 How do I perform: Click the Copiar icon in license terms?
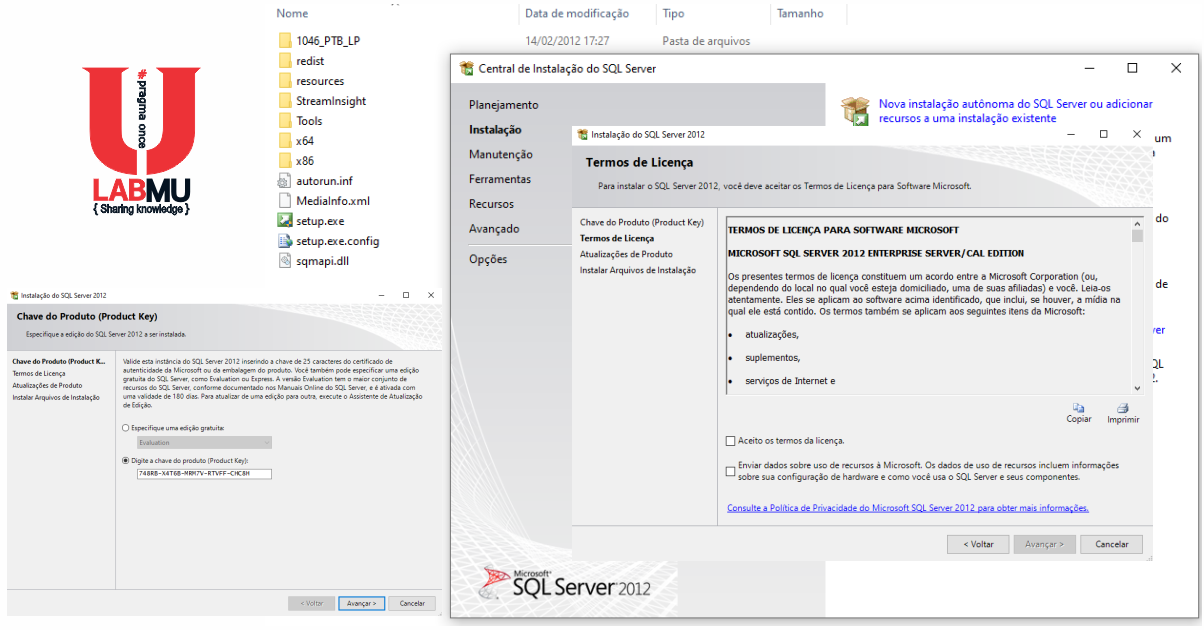click(1079, 408)
